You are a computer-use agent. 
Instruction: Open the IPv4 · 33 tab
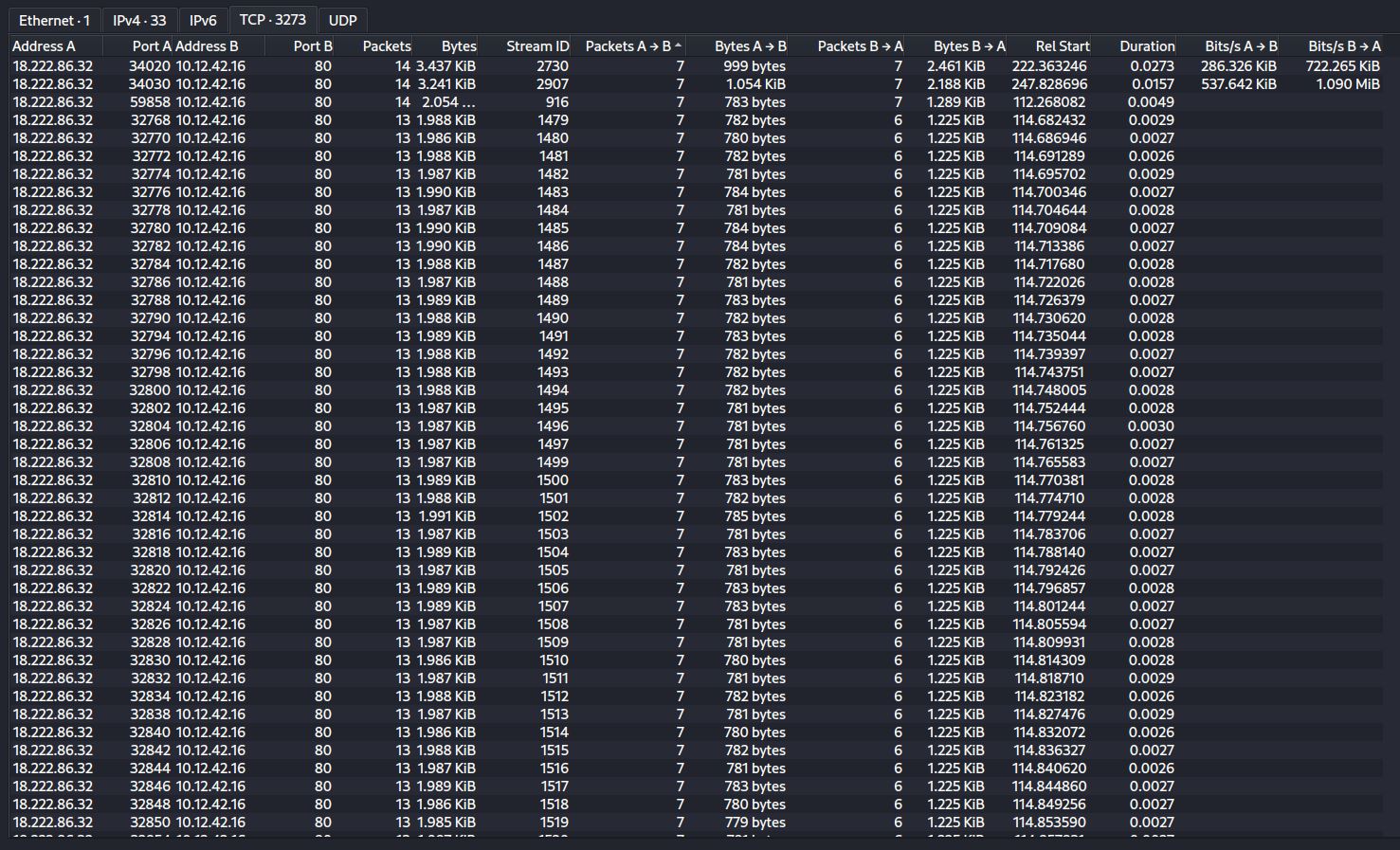[x=139, y=20]
